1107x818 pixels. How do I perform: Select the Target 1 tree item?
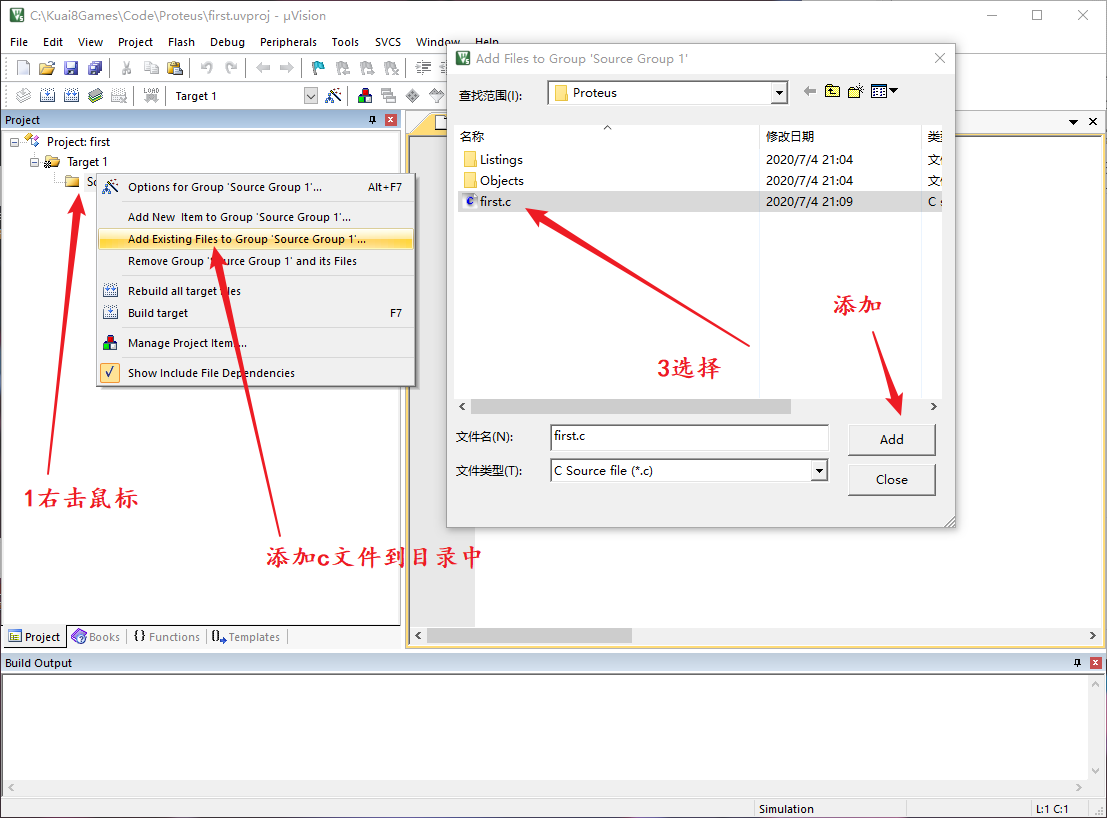tap(87, 162)
